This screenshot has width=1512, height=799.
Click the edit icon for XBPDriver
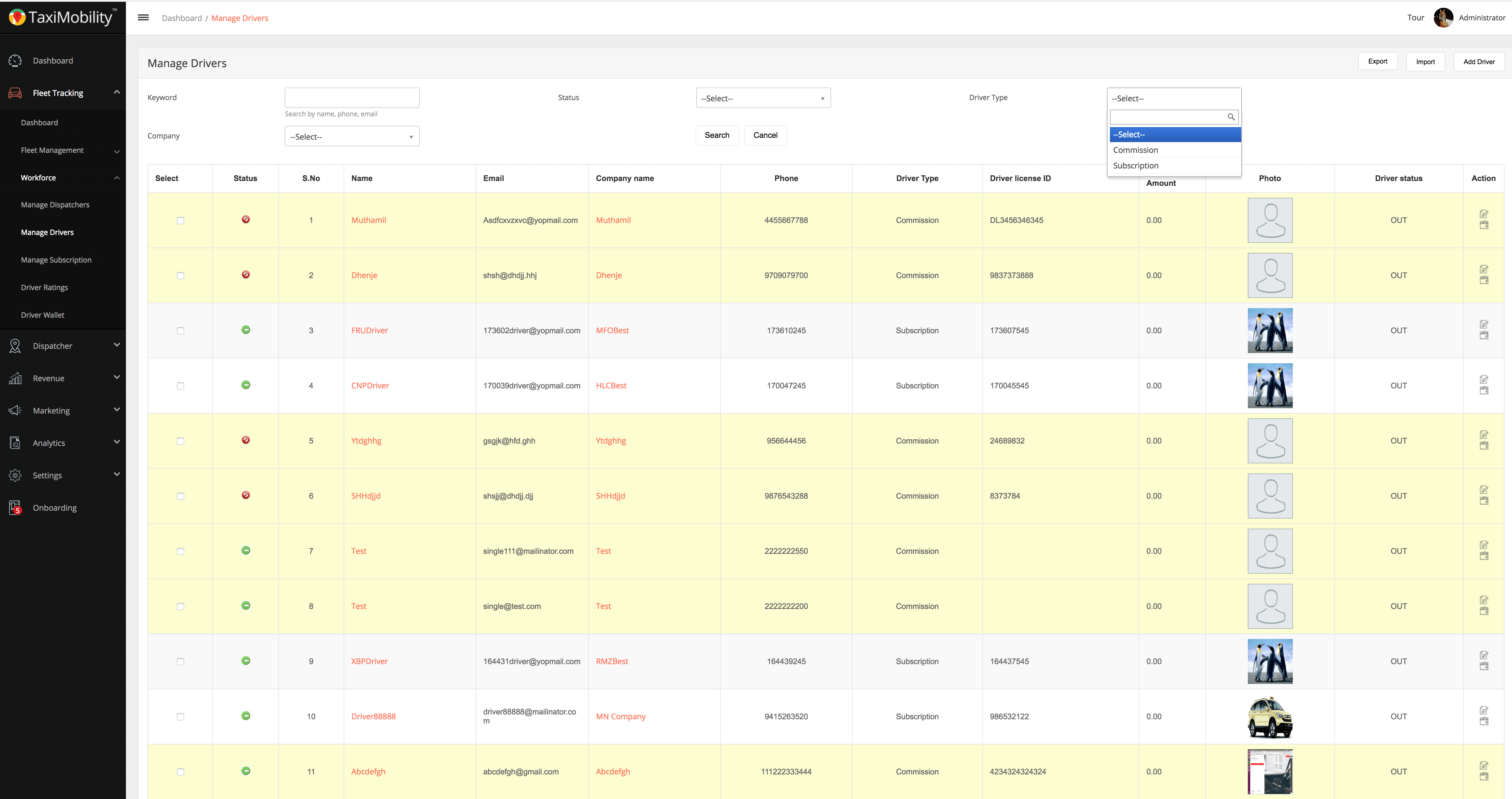[1484, 655]
